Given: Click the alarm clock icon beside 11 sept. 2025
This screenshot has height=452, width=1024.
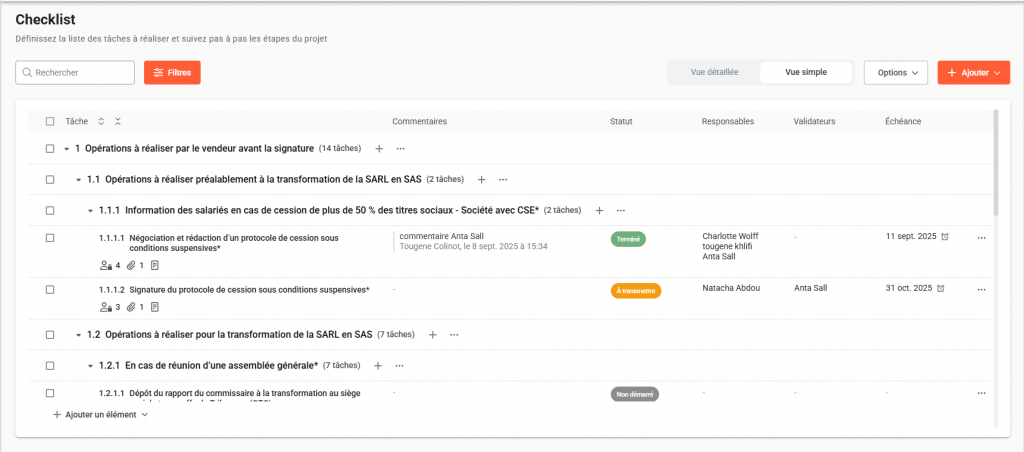Looking at the screenshot, I should 945,237.
